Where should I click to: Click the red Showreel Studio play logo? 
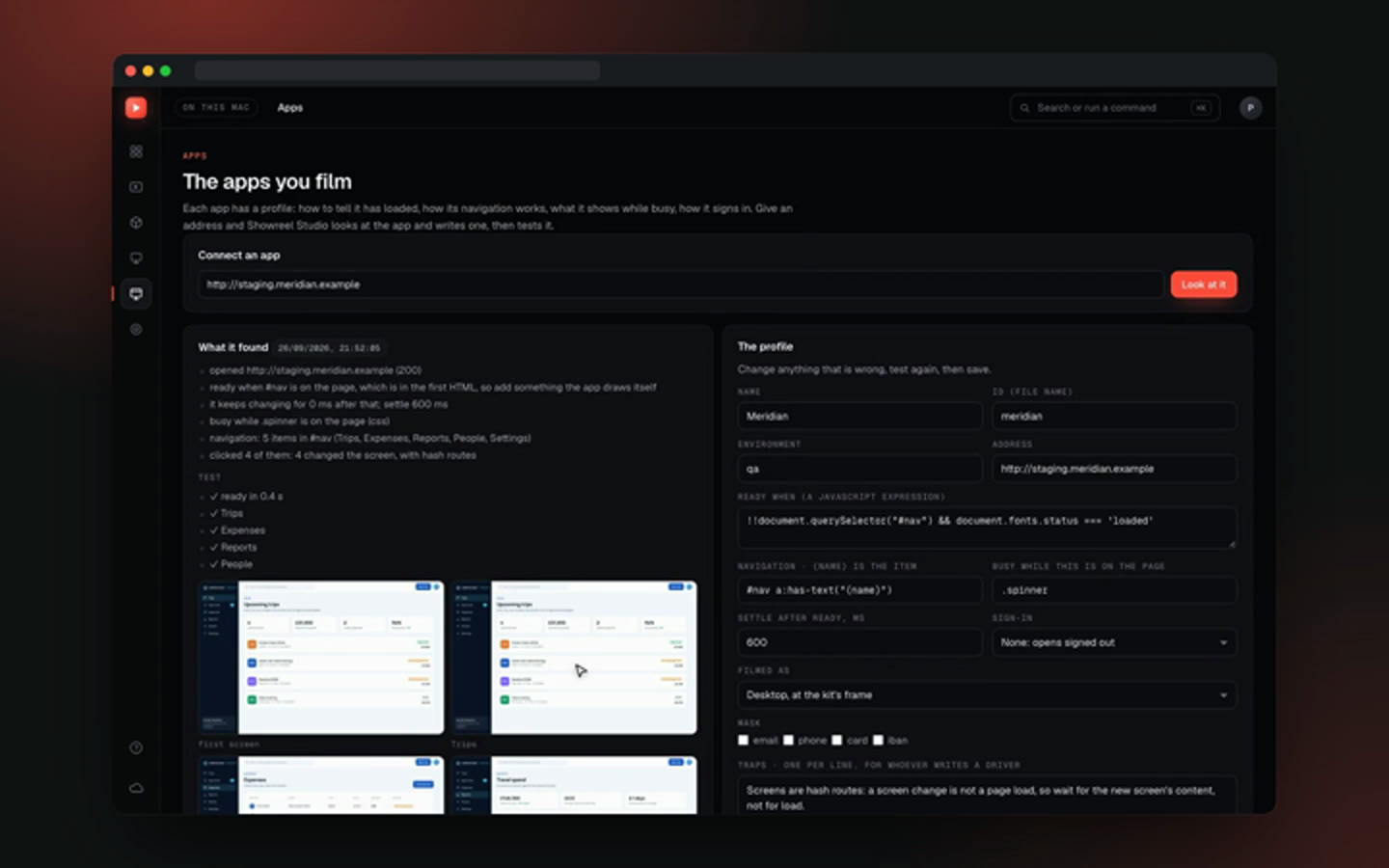tap(136, 108)
